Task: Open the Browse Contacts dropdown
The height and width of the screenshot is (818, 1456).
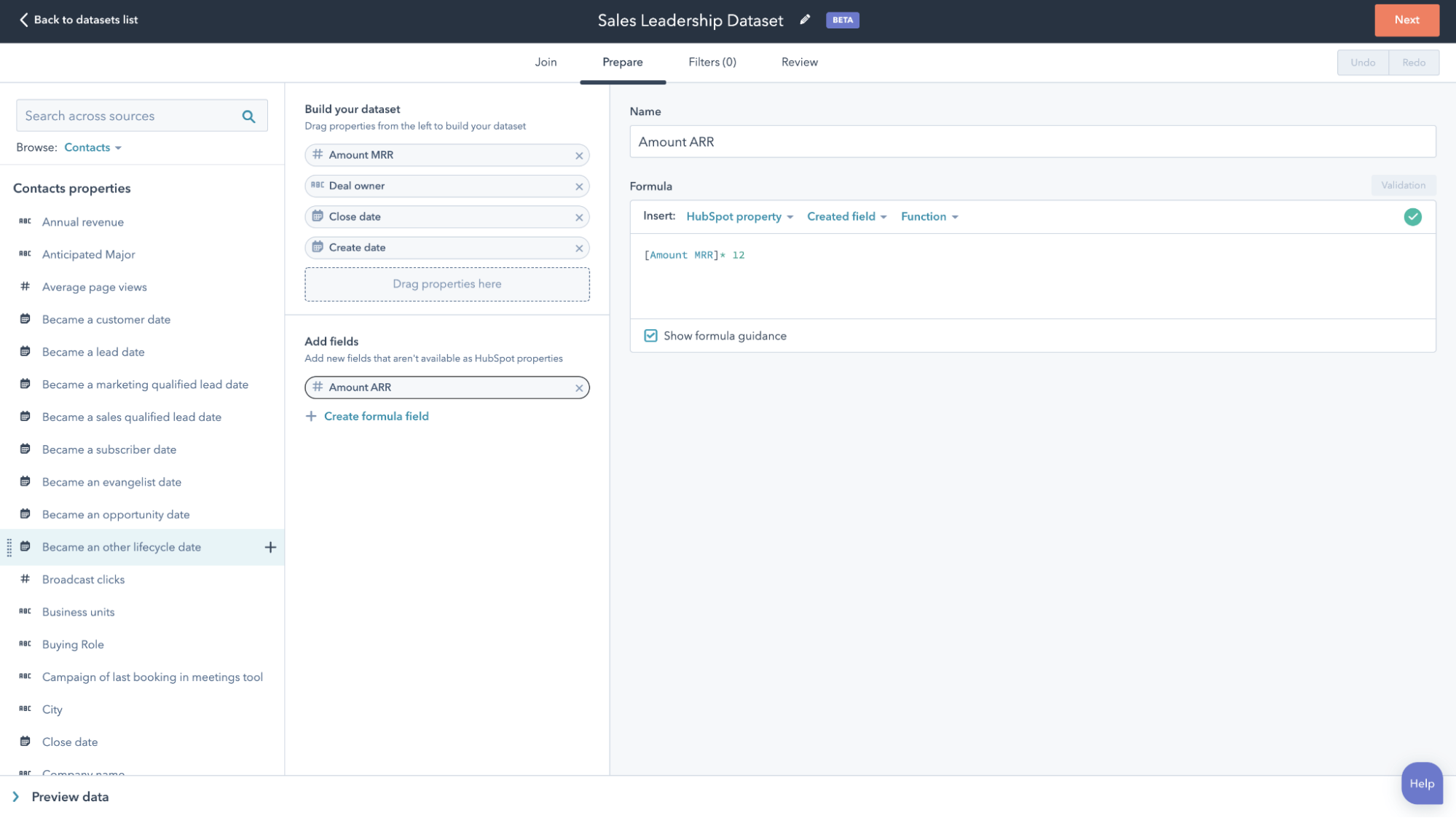Action: [93, 147]
